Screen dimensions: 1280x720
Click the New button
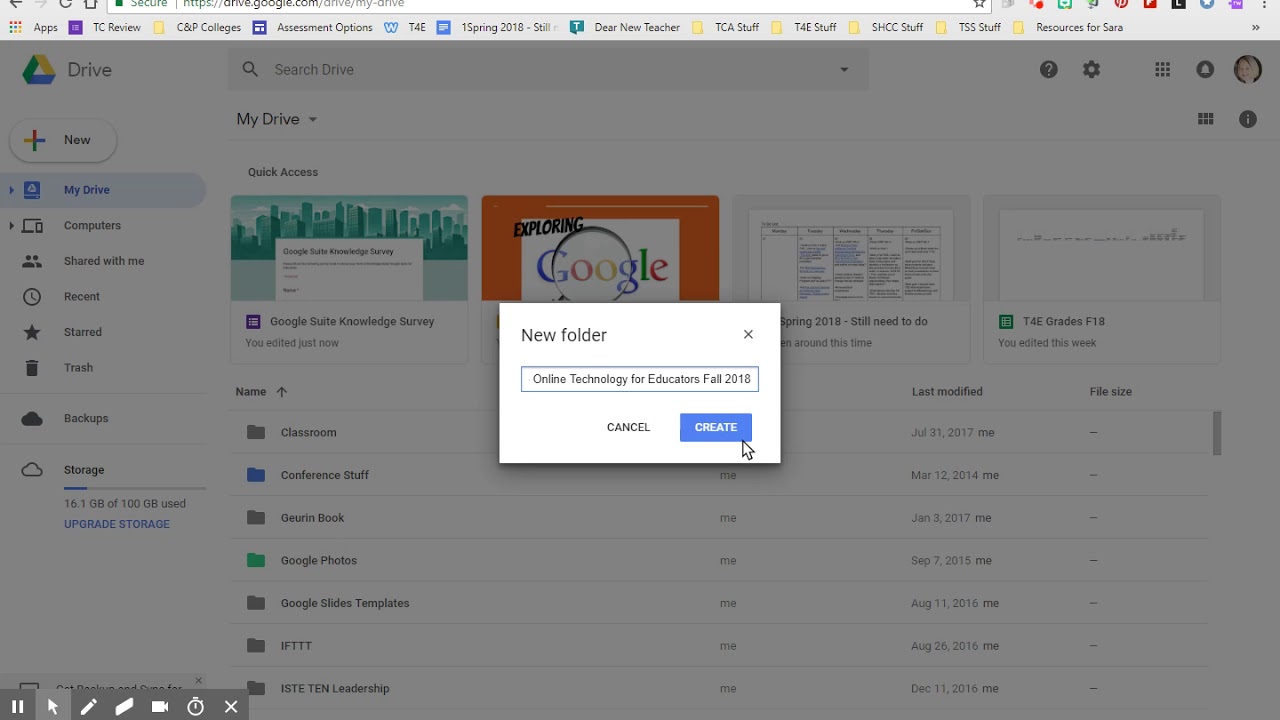tap(63, 141)
